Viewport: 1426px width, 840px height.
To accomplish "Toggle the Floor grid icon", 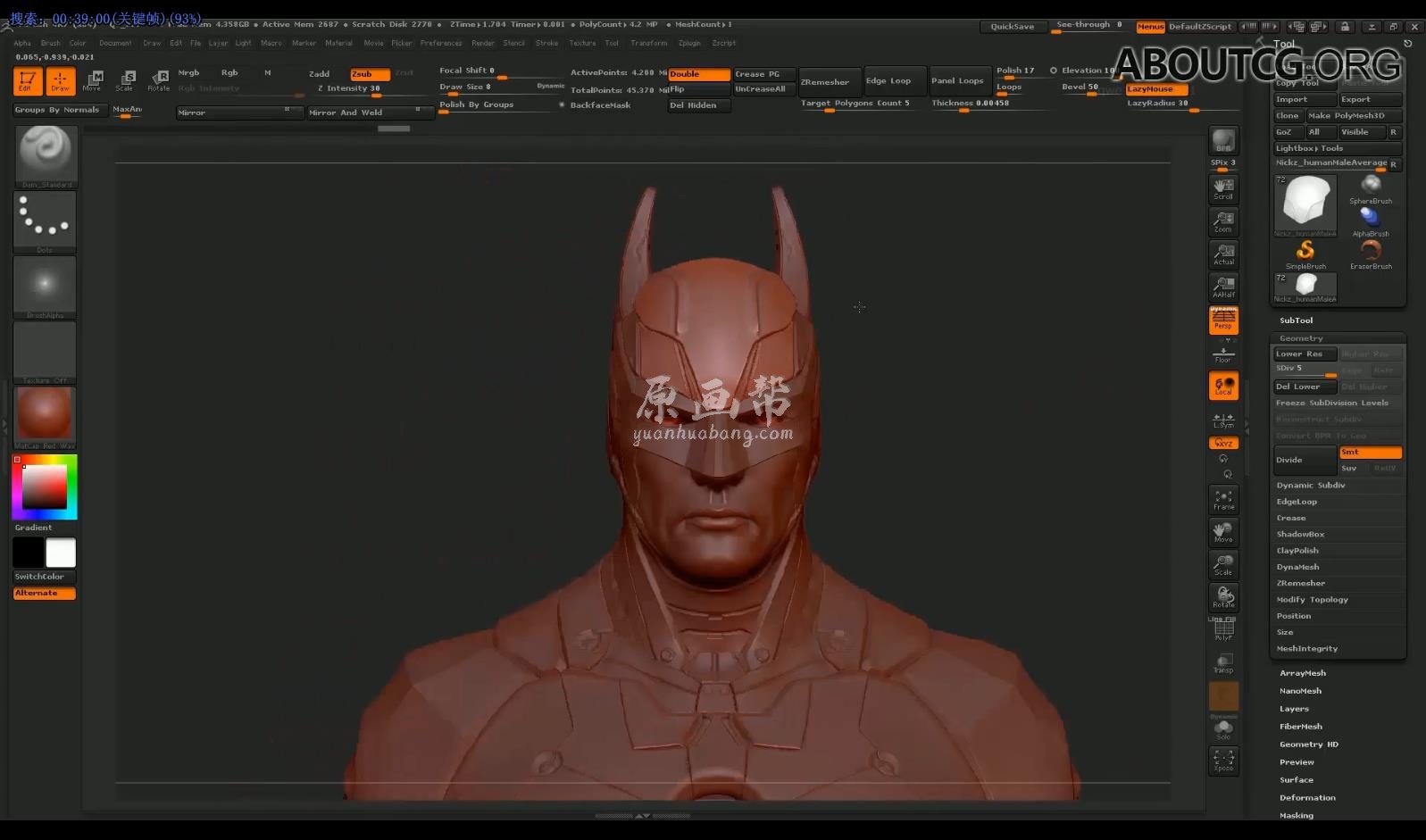I will tap(1223, 353).
